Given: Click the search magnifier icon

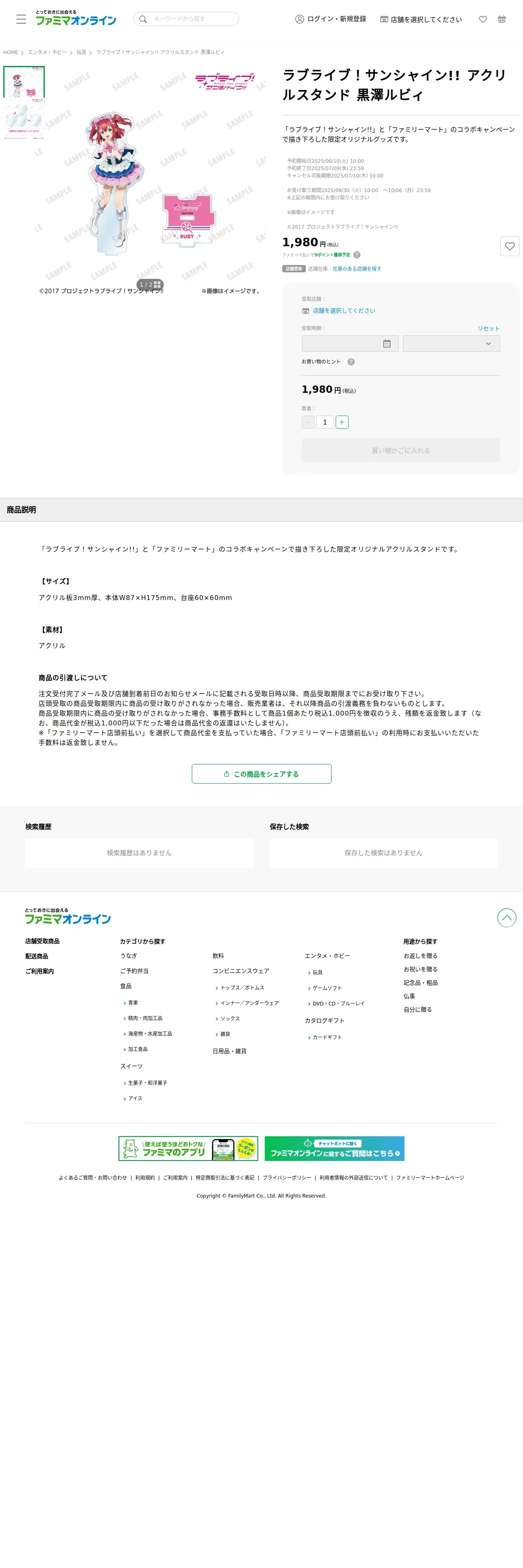Looking at the screenshot, I should 143,19.
